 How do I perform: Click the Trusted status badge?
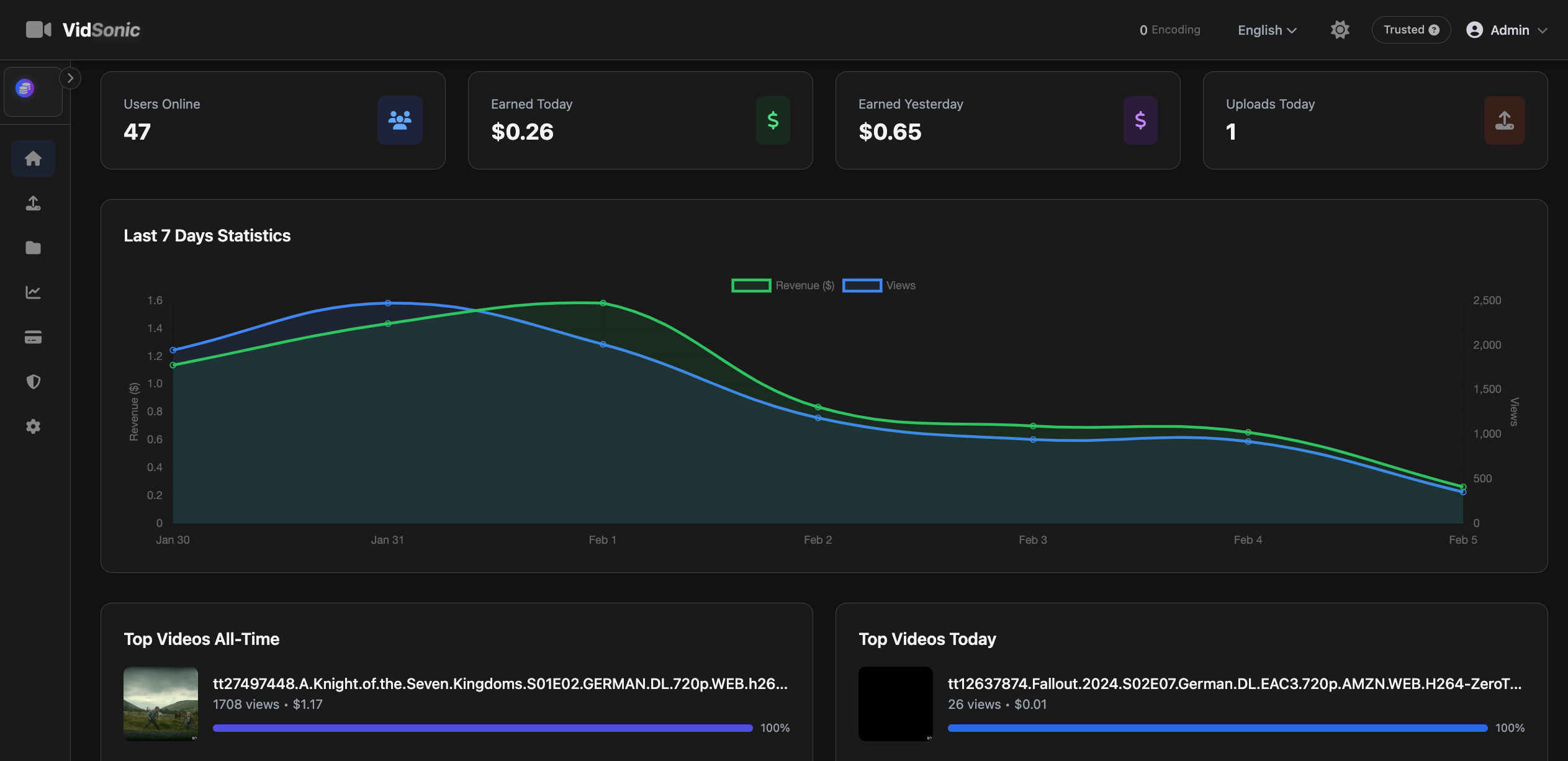(x=1410, y=30)
